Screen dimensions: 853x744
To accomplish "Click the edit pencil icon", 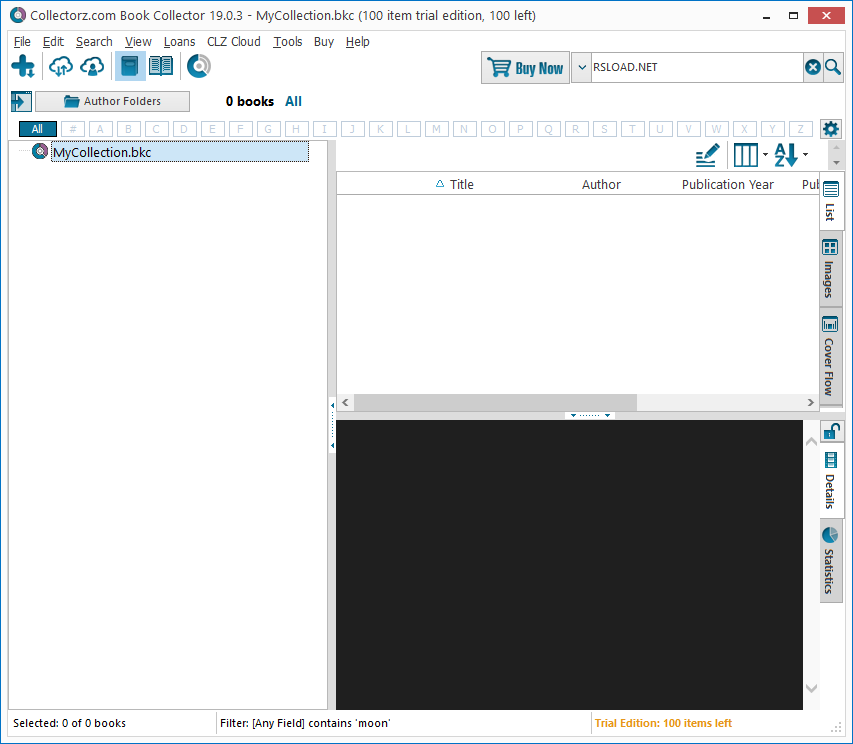I will click(707, 155).
